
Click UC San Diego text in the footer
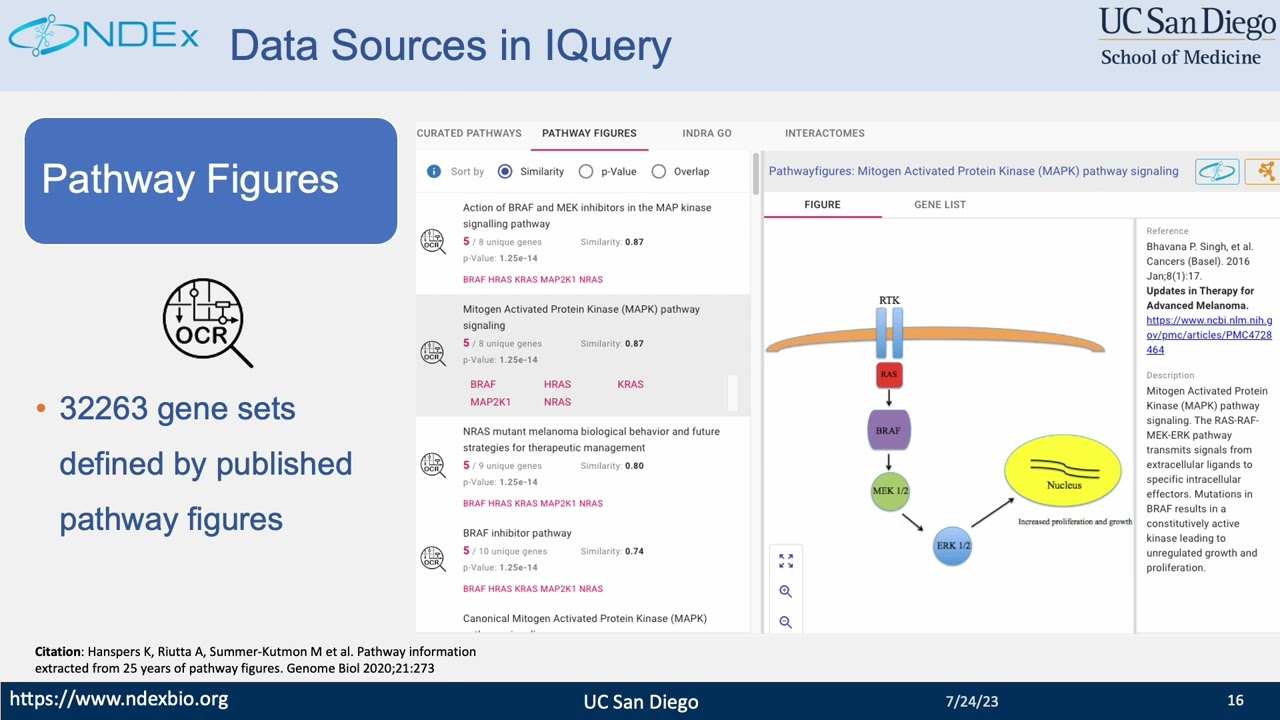pos(641,702)
